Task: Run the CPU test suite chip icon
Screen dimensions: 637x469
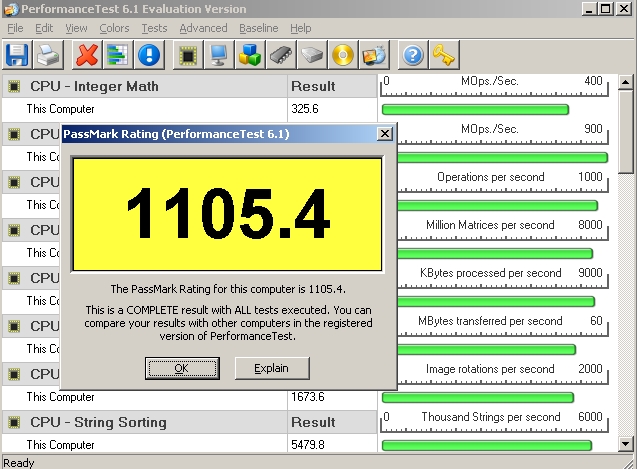Action: pyautogui.click(x=188, y=55)
